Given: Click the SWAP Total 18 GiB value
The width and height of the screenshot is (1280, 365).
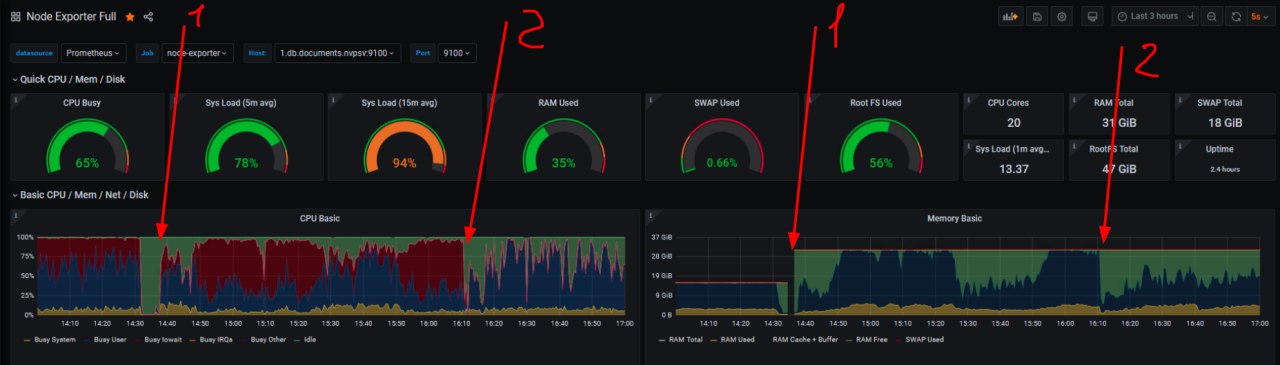Looking at the screenshot, I should (x=1225, y=123).
